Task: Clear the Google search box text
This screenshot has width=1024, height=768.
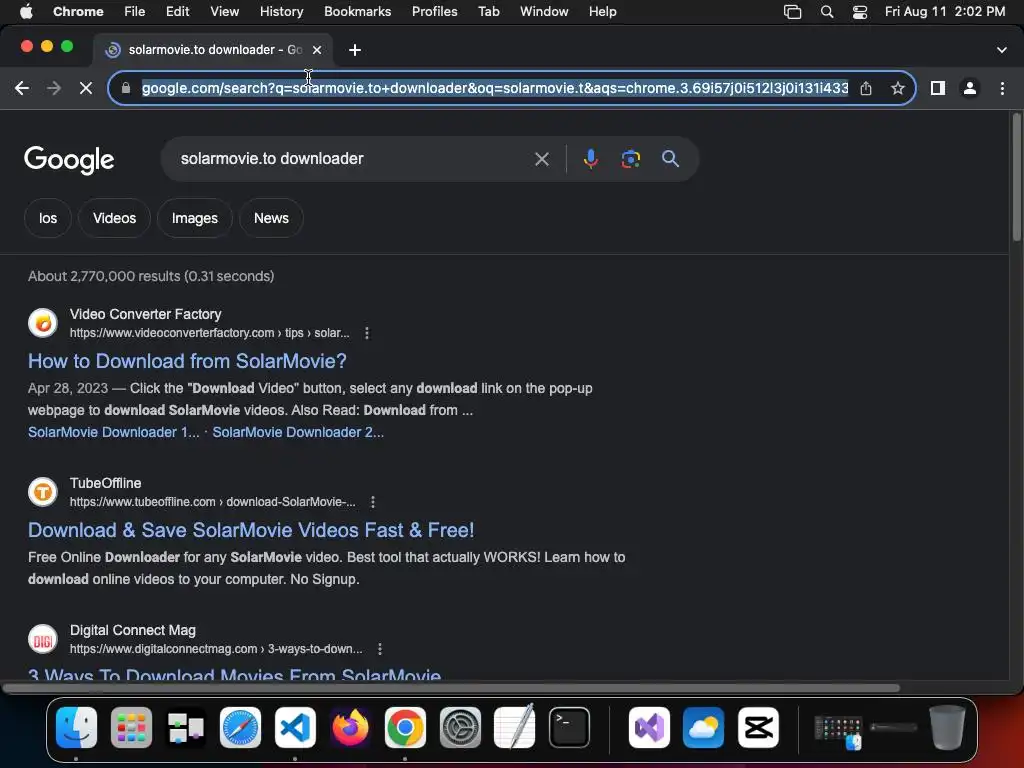Action: [541, 159]
